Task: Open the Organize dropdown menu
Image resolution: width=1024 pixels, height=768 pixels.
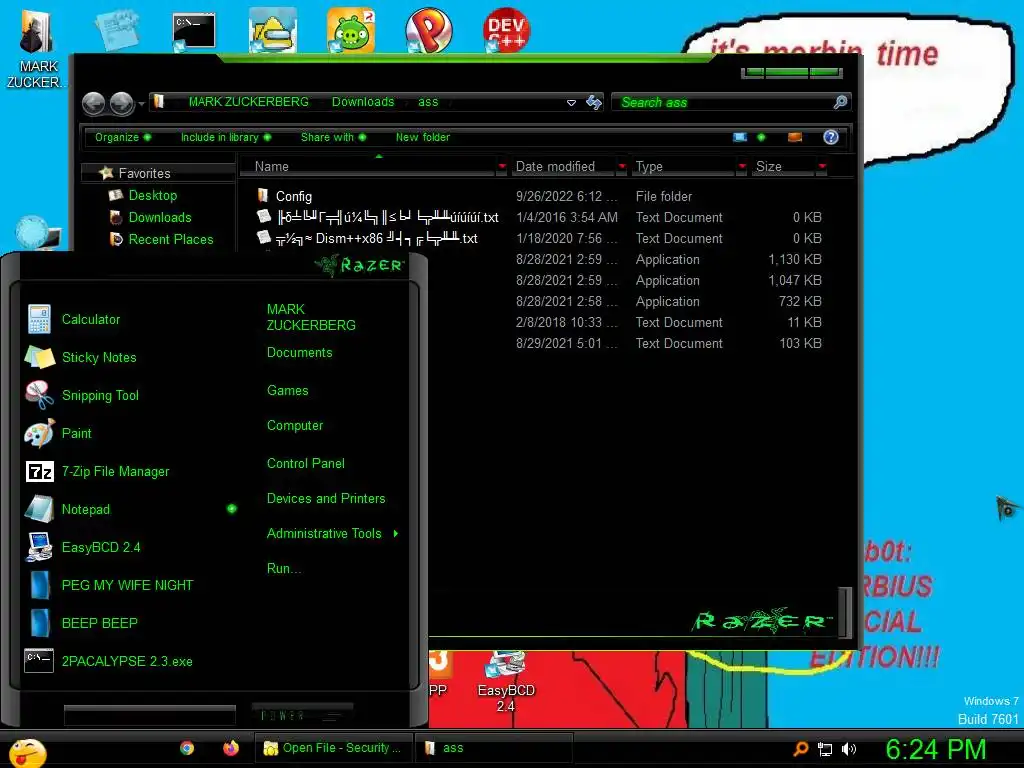Action: 123,137
